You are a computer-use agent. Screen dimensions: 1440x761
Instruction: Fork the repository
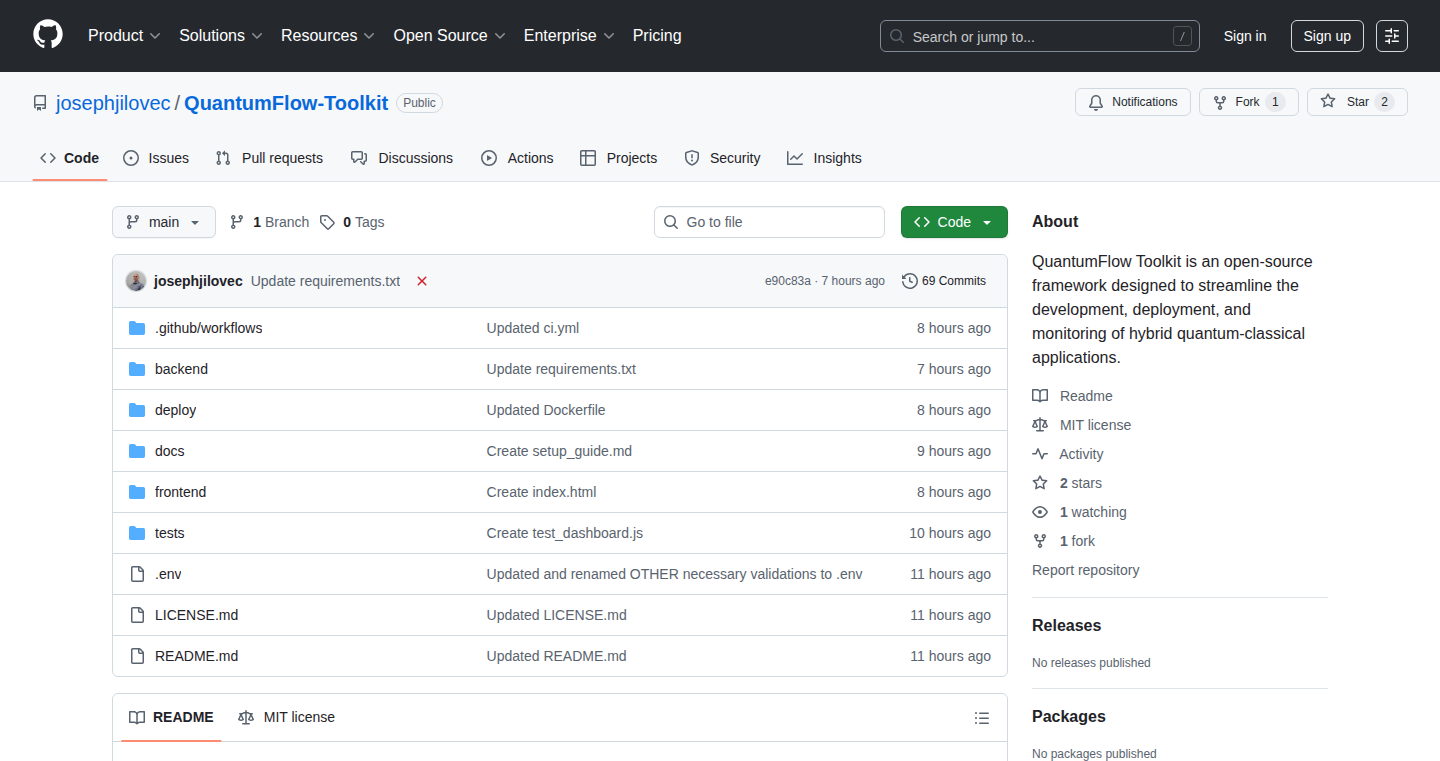pos(1248,102)
